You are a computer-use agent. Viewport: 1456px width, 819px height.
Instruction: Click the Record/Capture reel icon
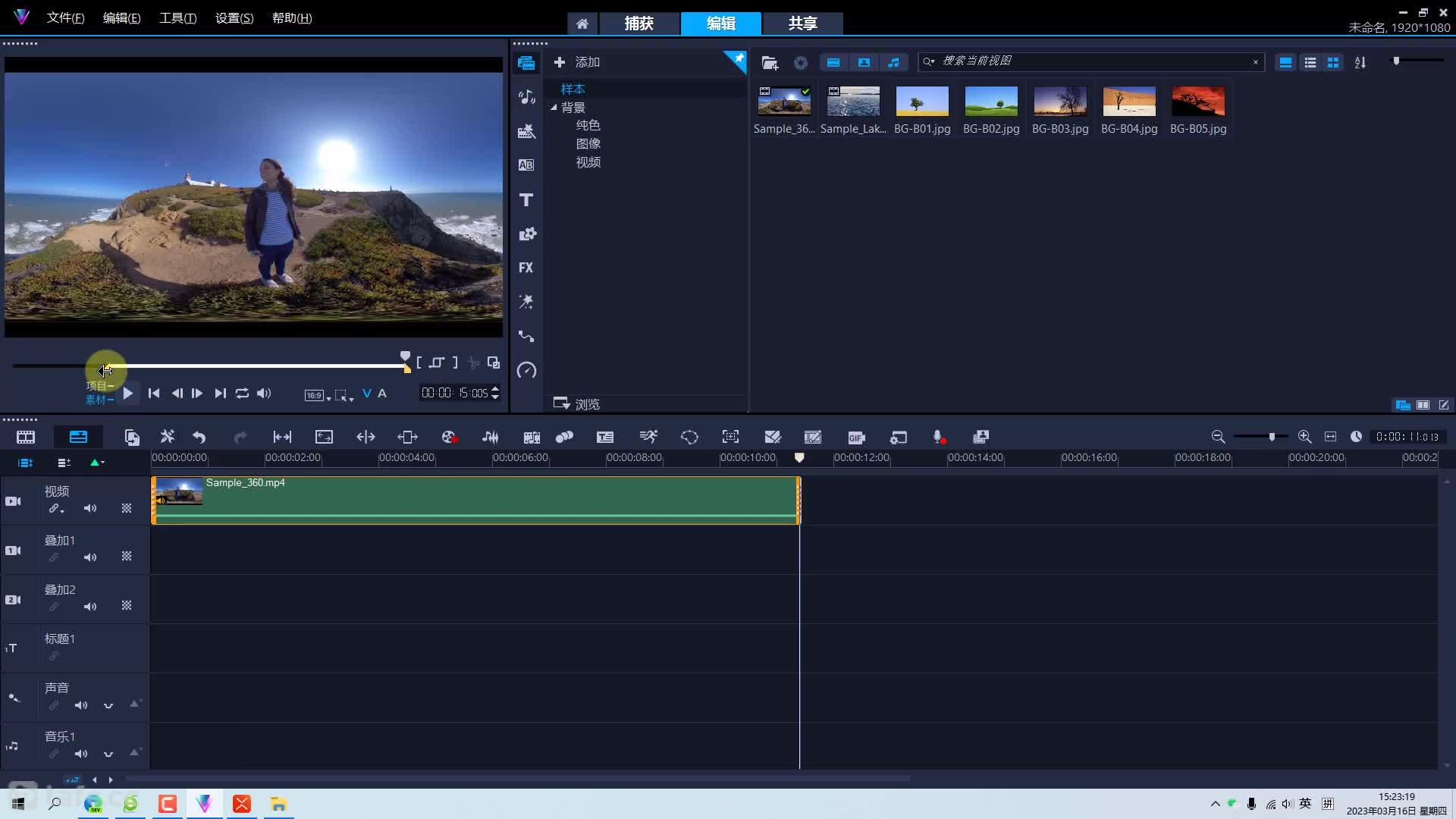tap(449, 437)
